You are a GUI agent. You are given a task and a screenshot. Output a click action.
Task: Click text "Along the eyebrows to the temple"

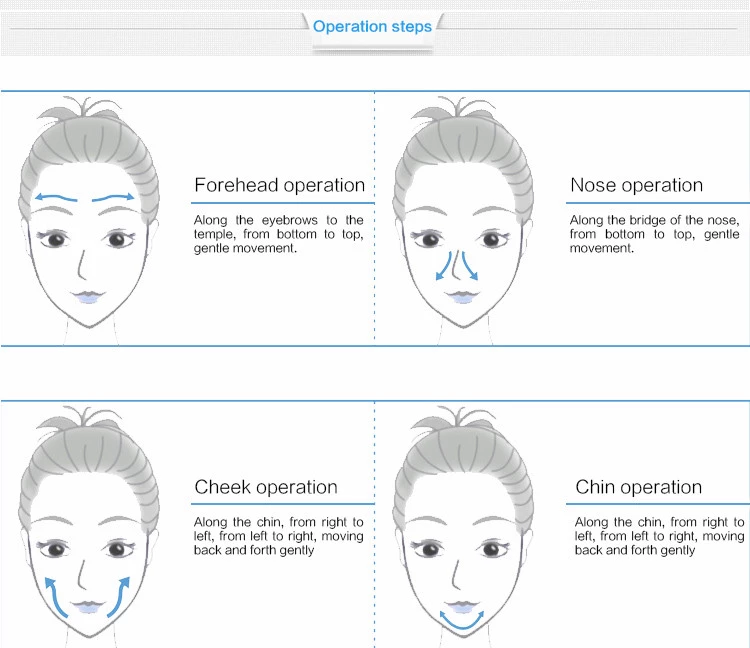click(x=279, y=227)
